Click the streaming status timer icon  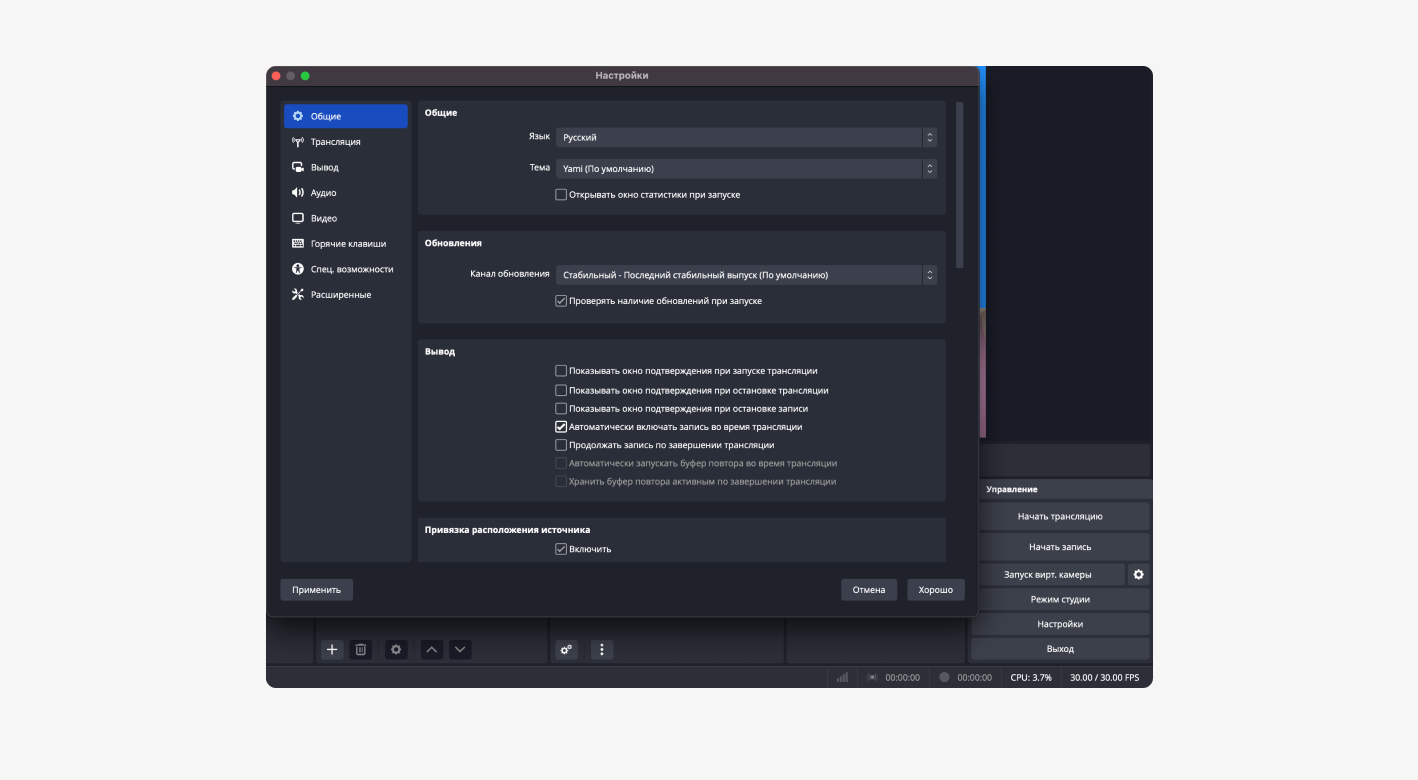872,677
